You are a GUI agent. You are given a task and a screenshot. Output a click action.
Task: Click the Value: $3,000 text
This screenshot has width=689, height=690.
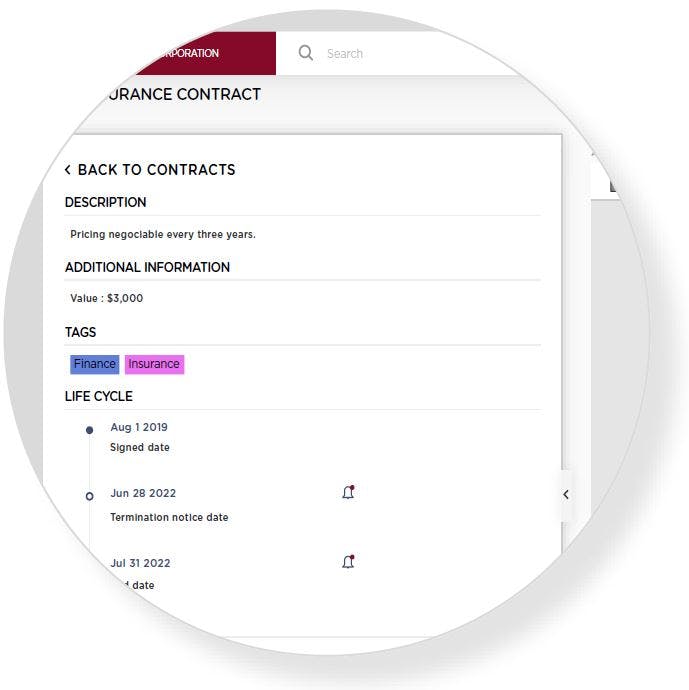[x=106, y=298]
